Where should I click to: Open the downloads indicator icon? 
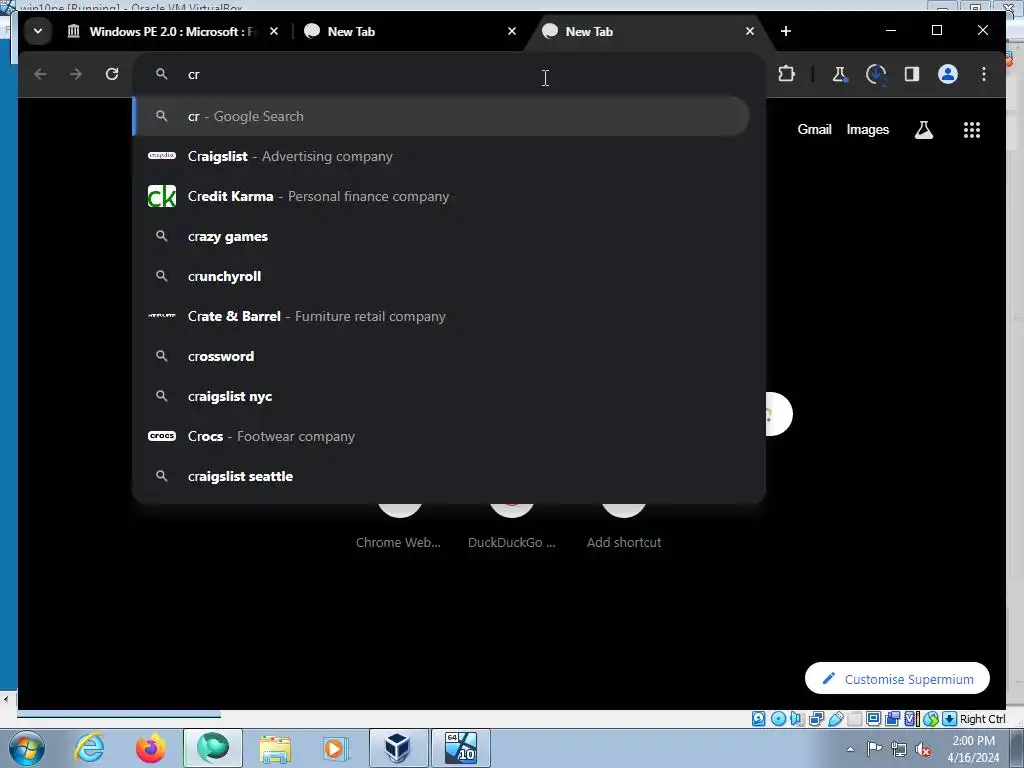pos(876,74)
